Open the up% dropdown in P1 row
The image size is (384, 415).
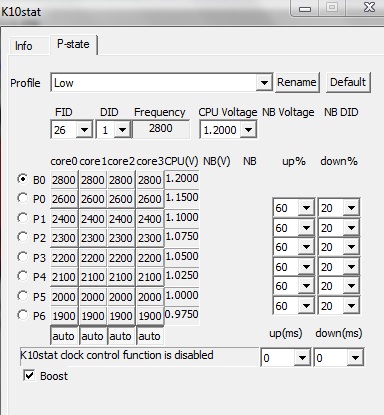[x=293, y=228]
